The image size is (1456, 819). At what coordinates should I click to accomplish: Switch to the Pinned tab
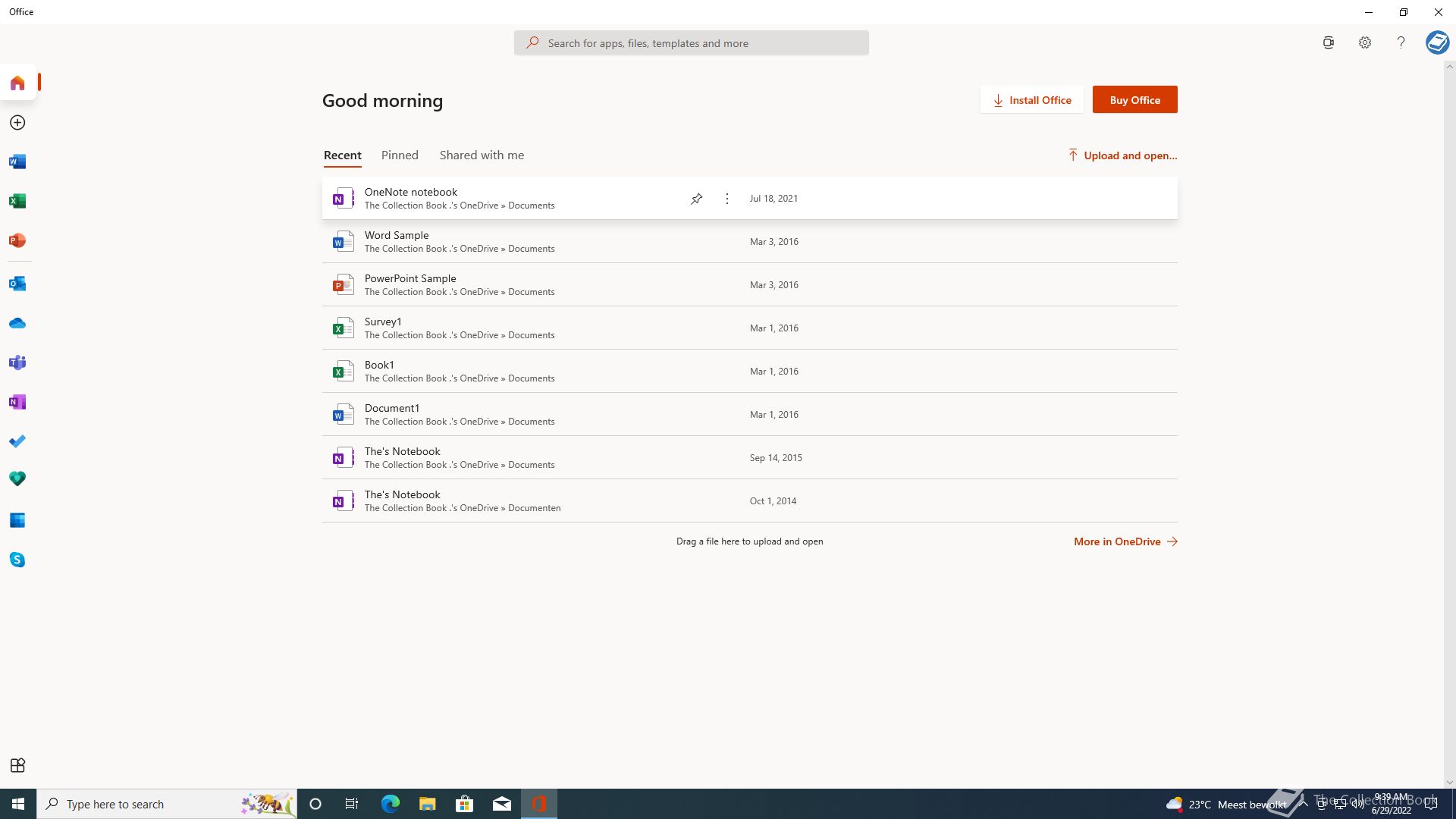(x=400, y=155)
